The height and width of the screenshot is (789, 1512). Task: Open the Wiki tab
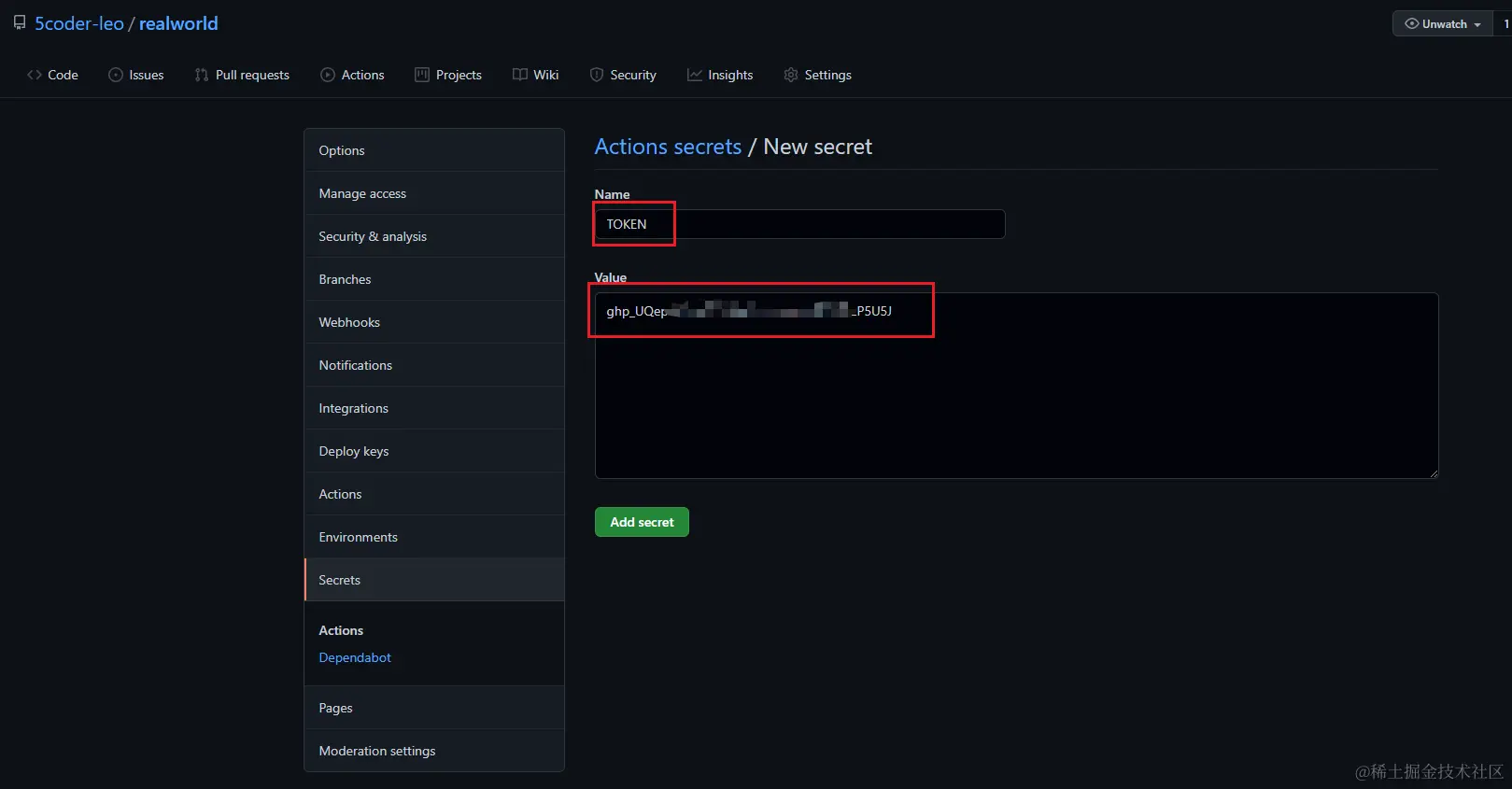(536, 75)
